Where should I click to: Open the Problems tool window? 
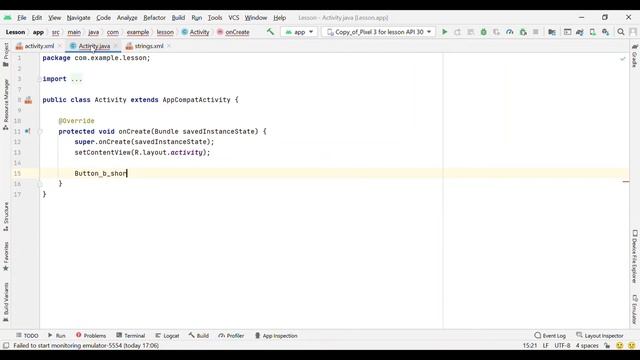91,336
